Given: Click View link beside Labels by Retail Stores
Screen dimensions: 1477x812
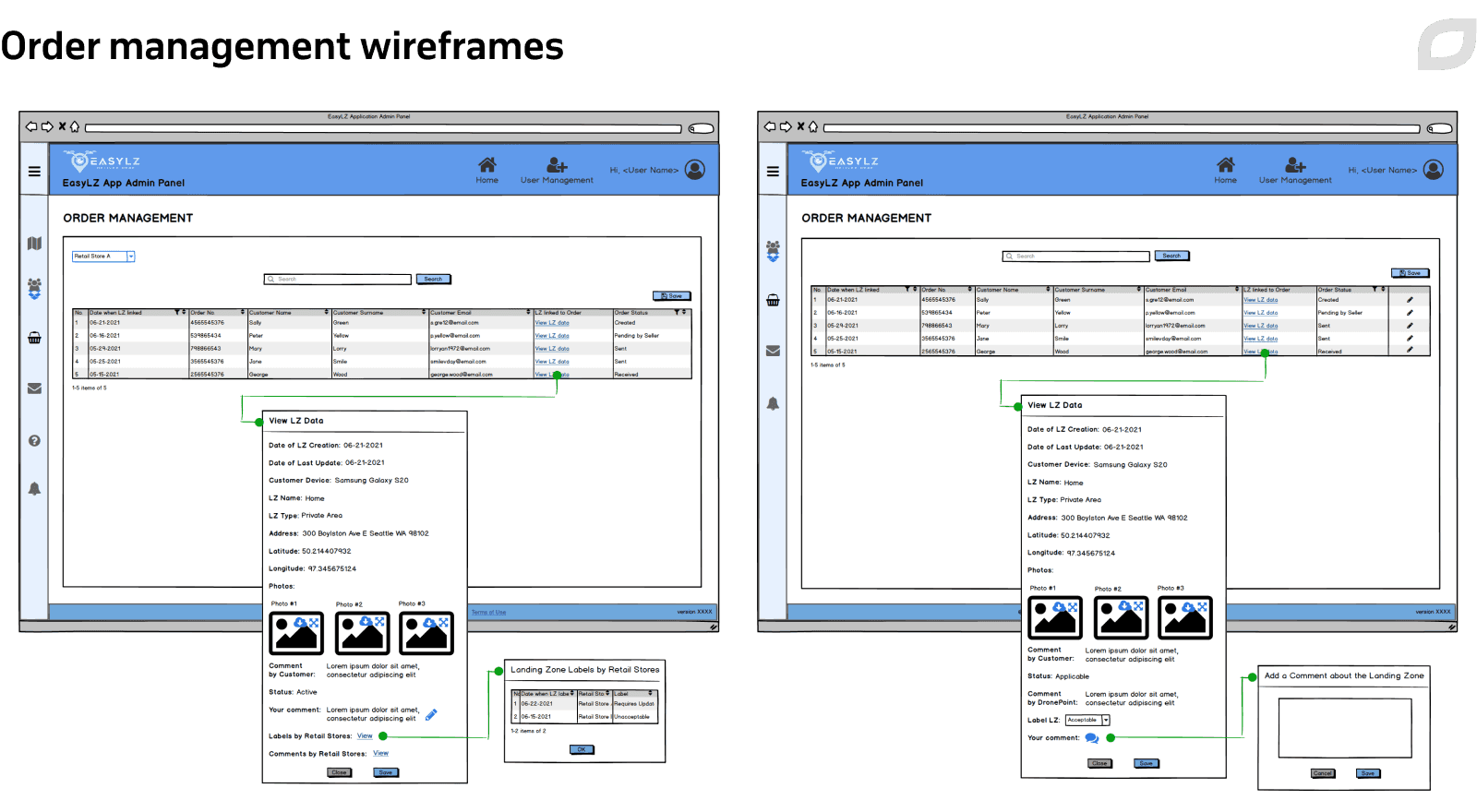Looking at the screenshot, I should pos(365,736).
